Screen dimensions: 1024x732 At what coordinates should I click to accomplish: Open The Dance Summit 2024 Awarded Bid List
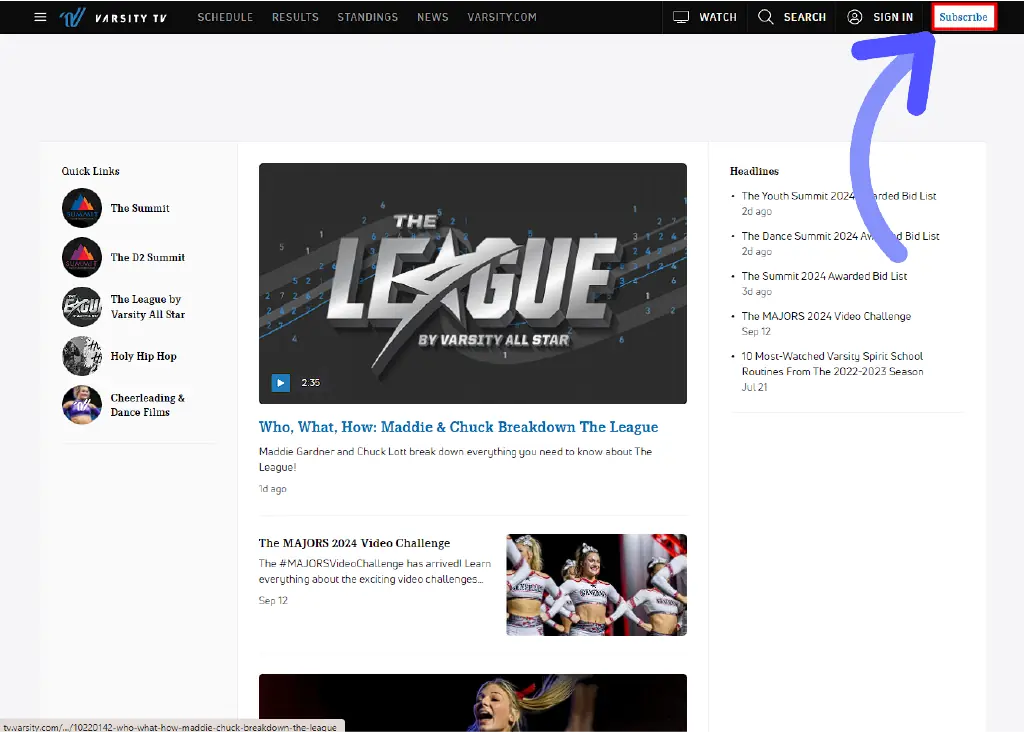click(x=840, y=236)
